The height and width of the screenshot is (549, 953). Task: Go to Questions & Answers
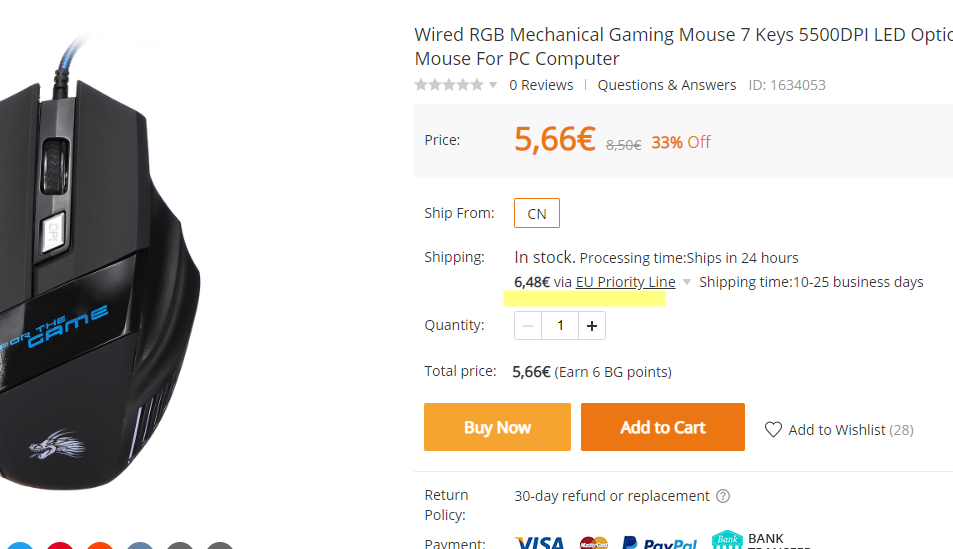(667, 85)
